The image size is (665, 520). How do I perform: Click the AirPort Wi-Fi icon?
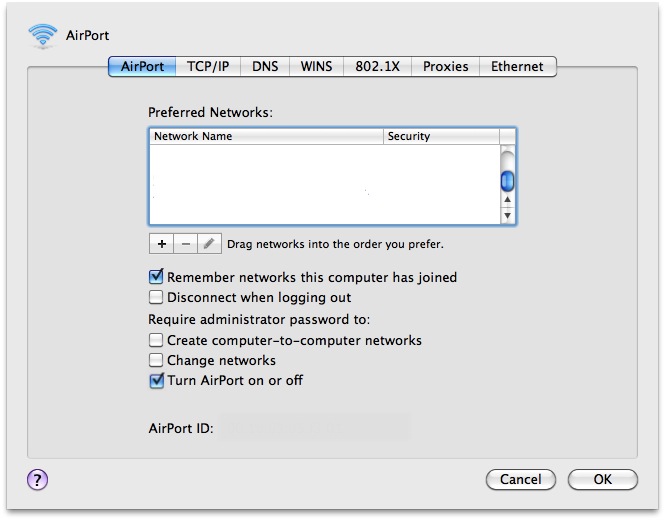pos(42,35)
